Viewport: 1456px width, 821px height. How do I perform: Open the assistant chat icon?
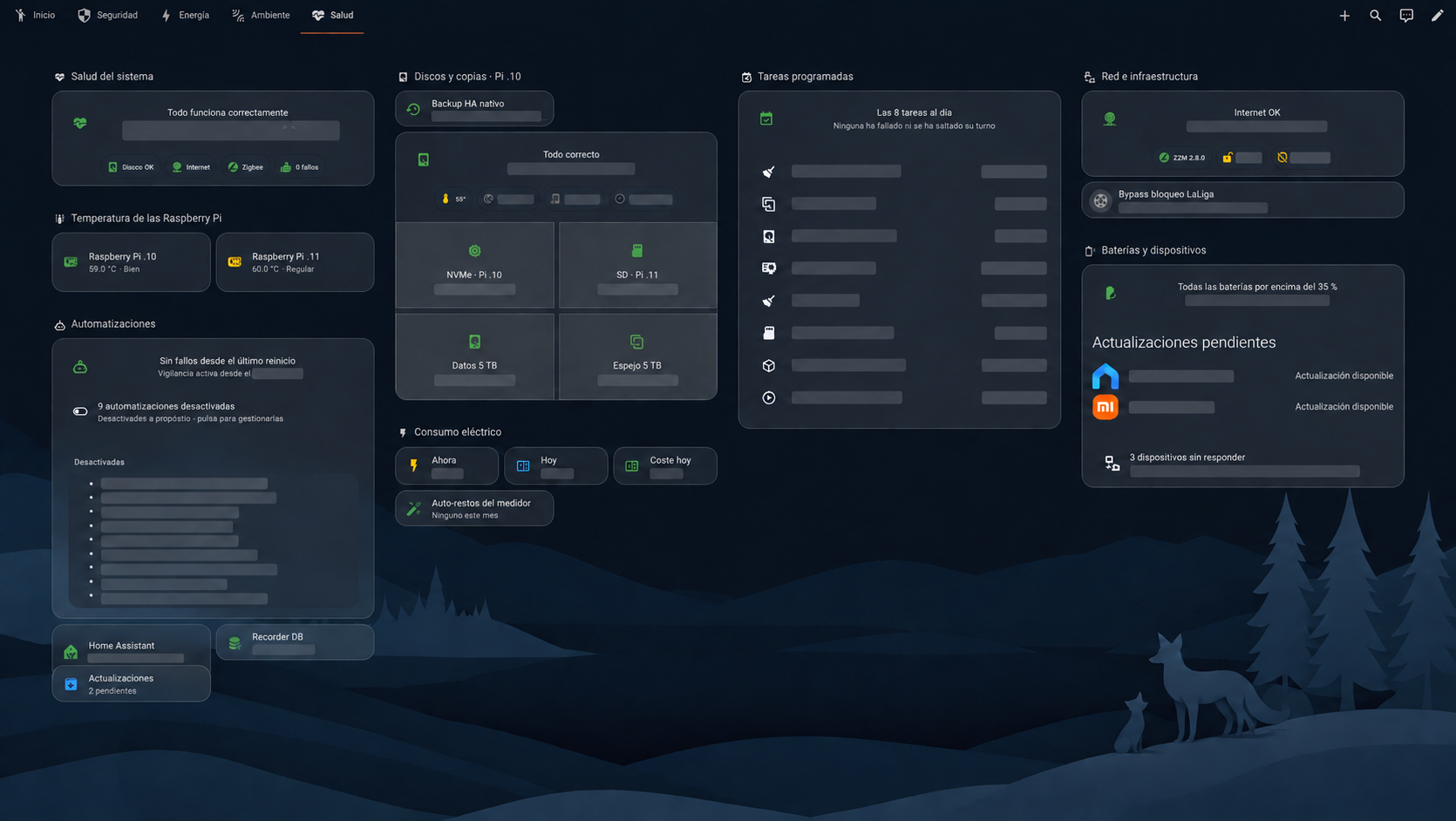point(1406,15)
